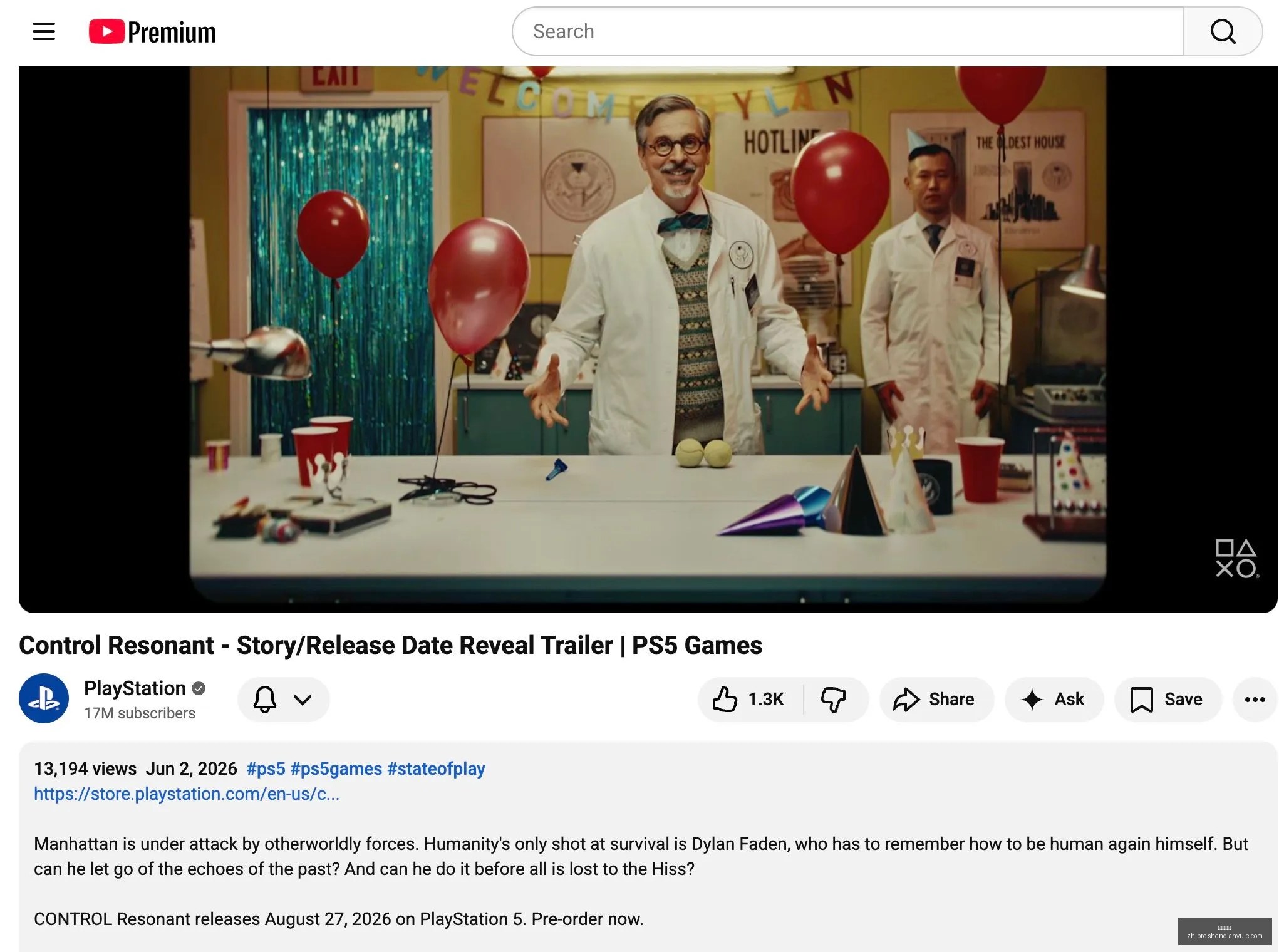Open the three-dot more actions menu

point(1255,700)
